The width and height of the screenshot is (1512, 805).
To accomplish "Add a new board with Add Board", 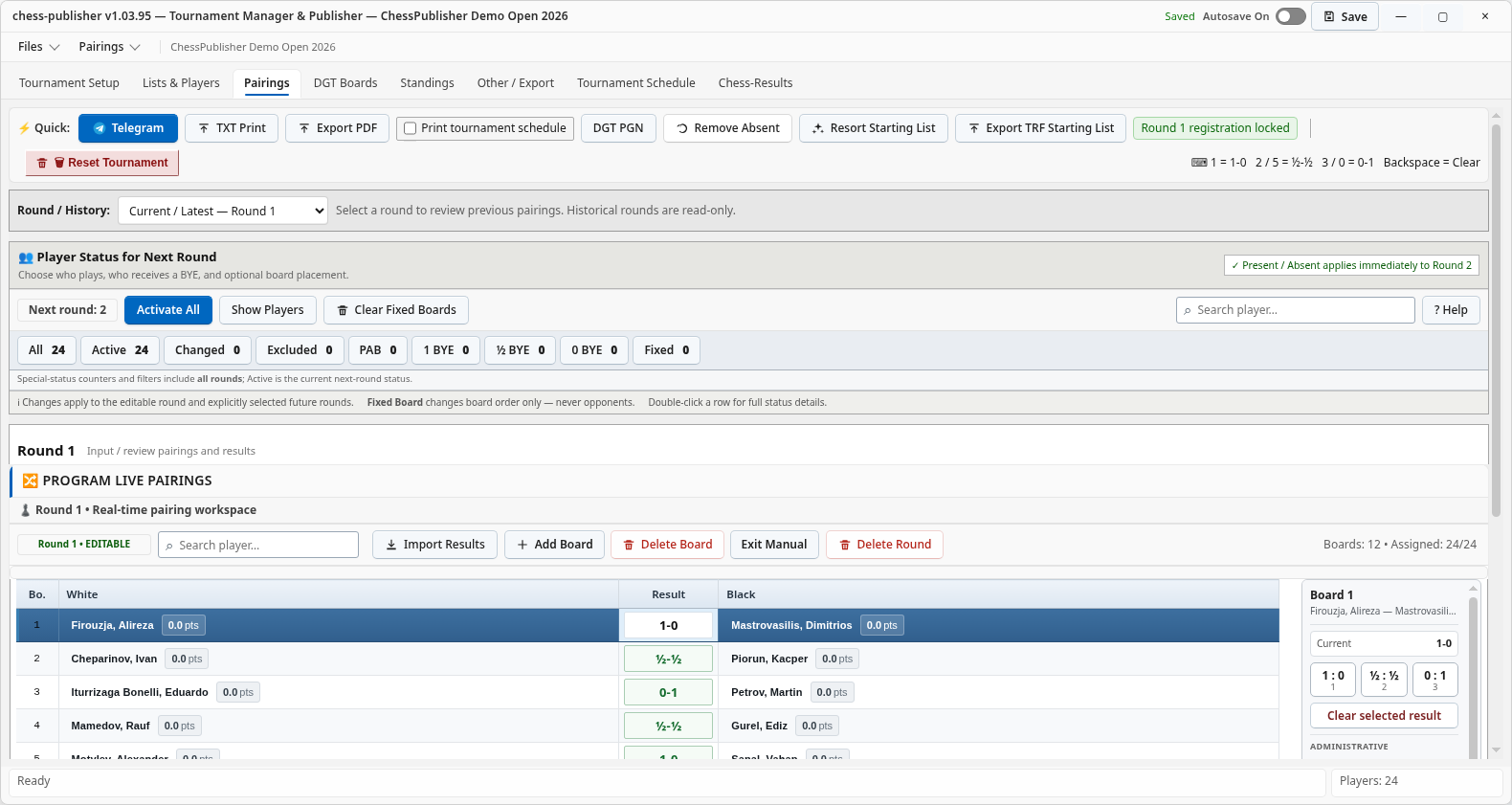I will click(554, 545).
